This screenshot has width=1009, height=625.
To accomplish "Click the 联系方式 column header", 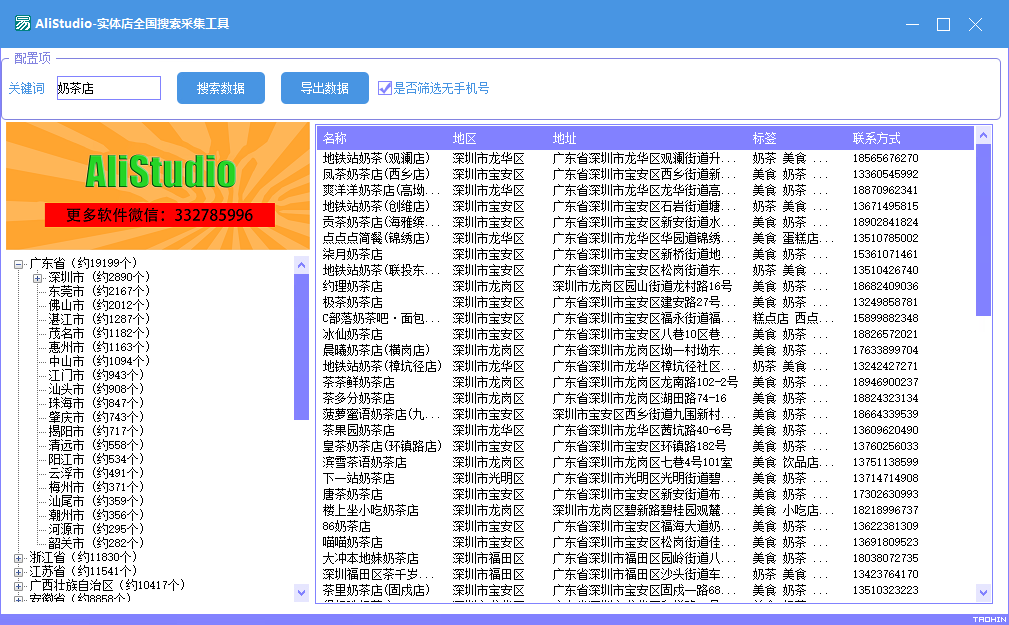I will click(880, 137).
